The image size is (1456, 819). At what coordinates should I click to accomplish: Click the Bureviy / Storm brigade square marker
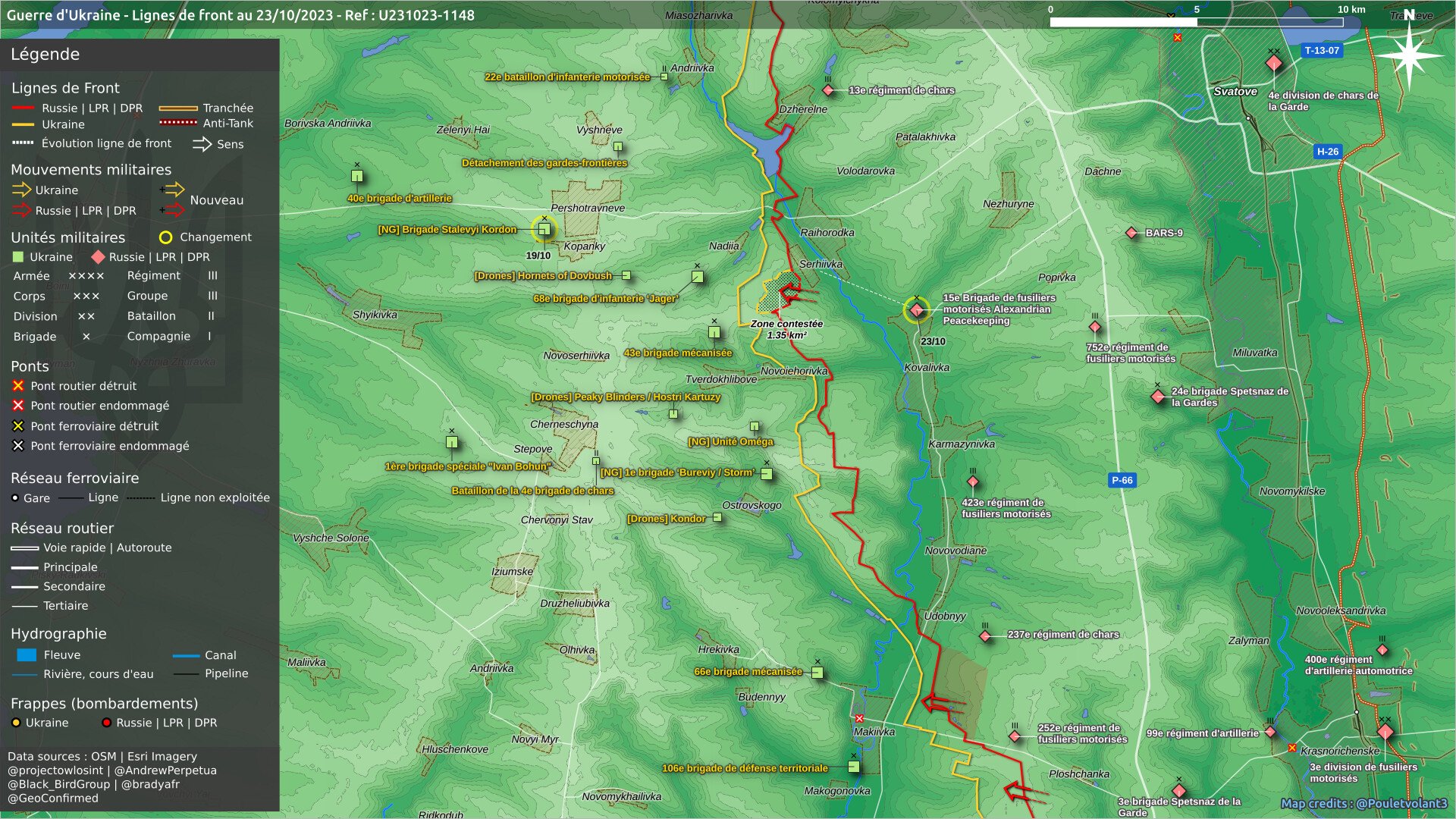point(766,474)
